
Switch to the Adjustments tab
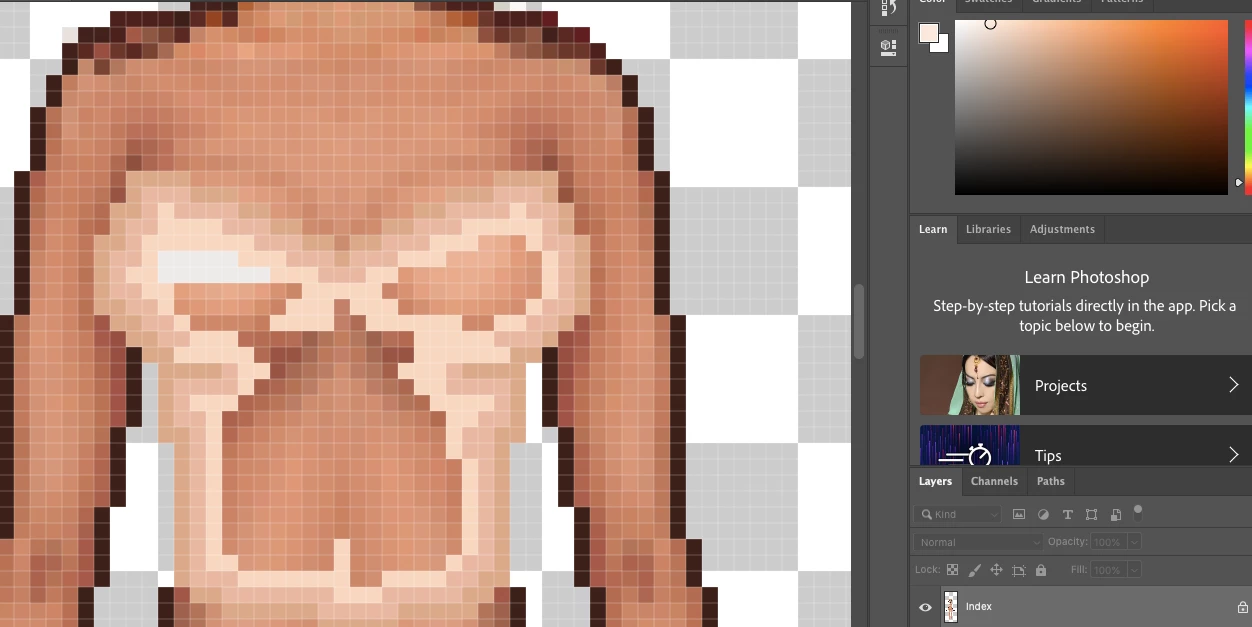(x=1062, y=229)
